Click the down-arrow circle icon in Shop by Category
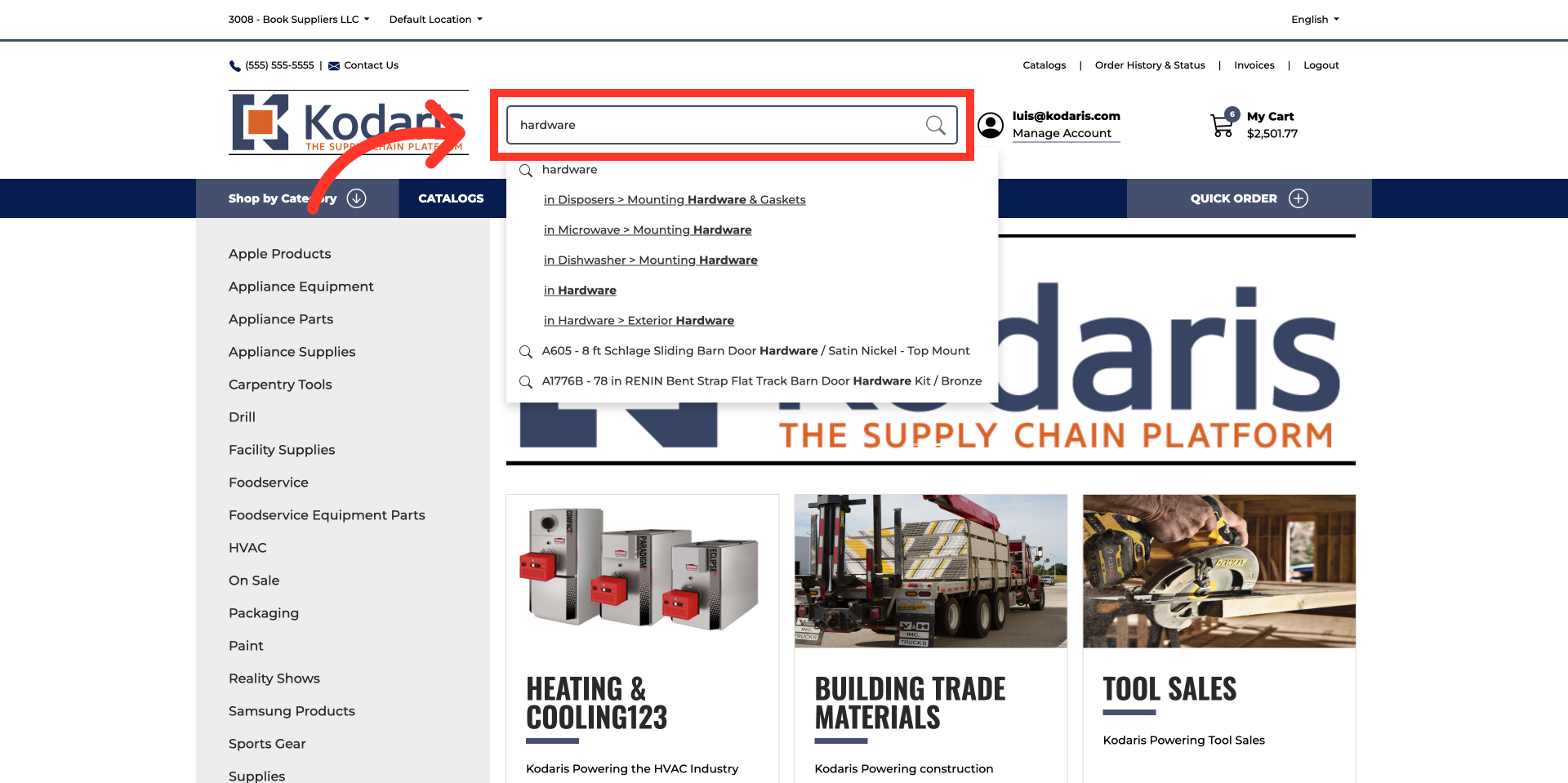Viewport: 1568px width, 783px height. (357, 198)
